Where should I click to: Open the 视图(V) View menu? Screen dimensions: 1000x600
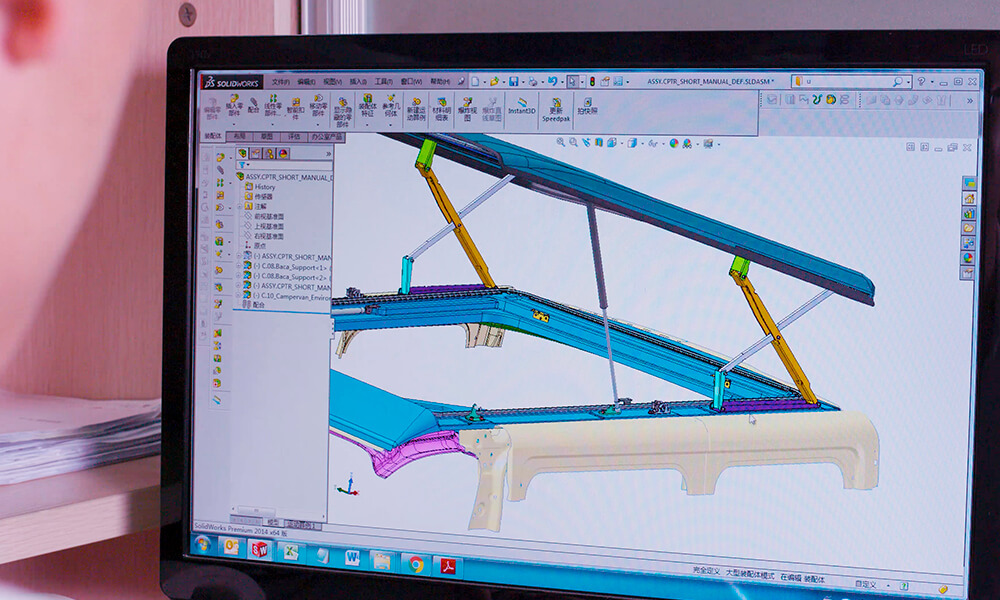332,82
